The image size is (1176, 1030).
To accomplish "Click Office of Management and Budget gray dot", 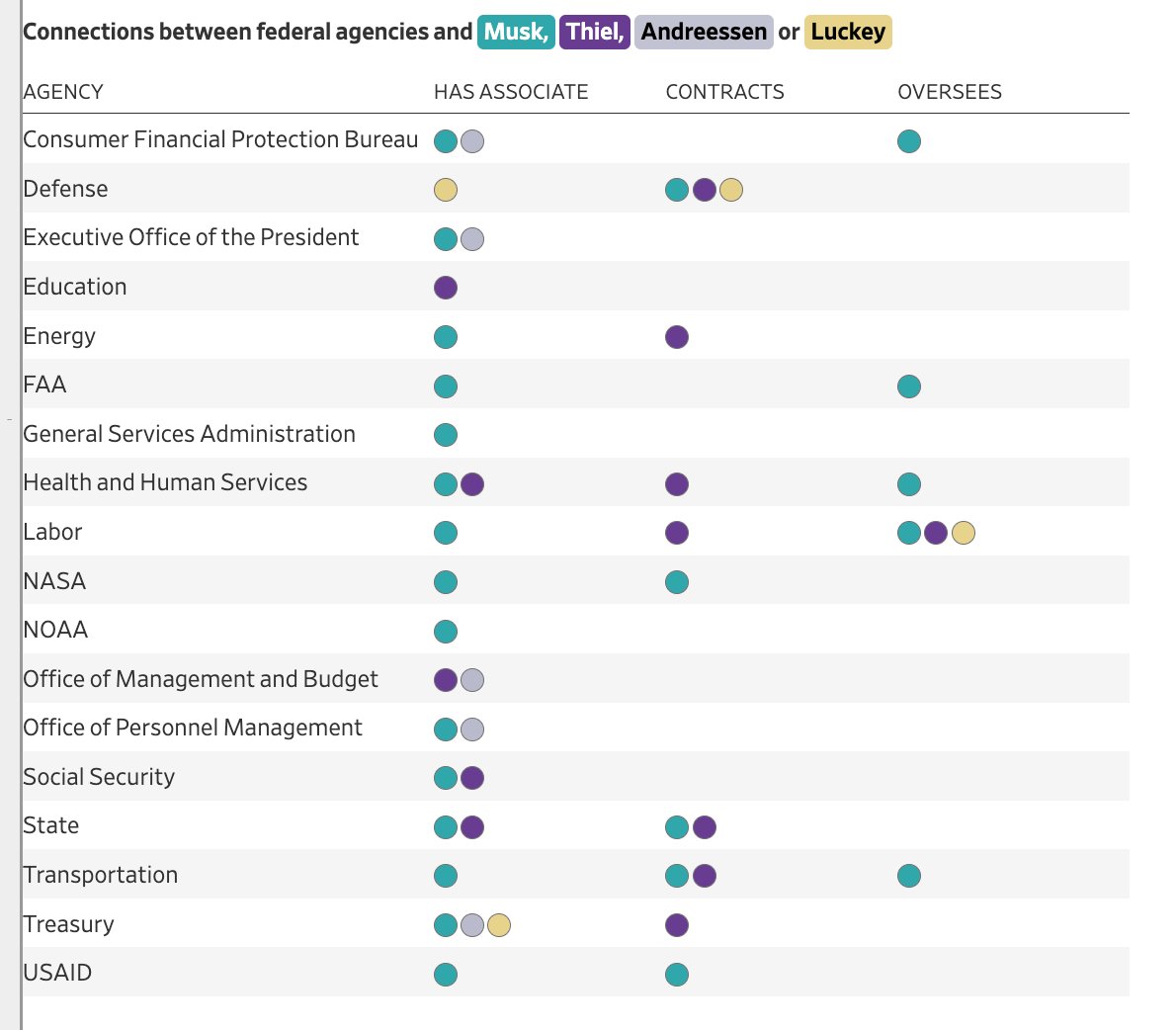I will coord(472,680).
